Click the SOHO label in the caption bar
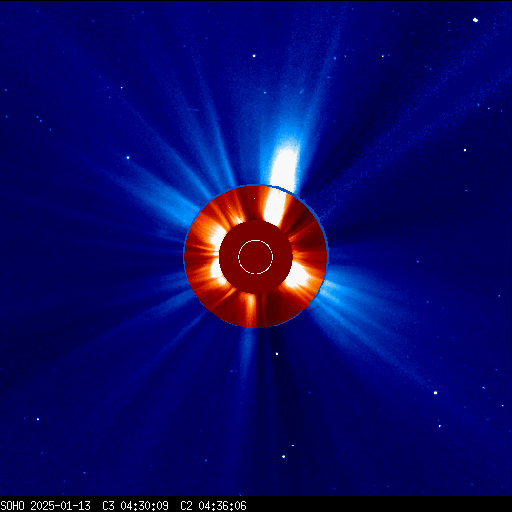Screen dimensions: 512x512 (13, 506)
